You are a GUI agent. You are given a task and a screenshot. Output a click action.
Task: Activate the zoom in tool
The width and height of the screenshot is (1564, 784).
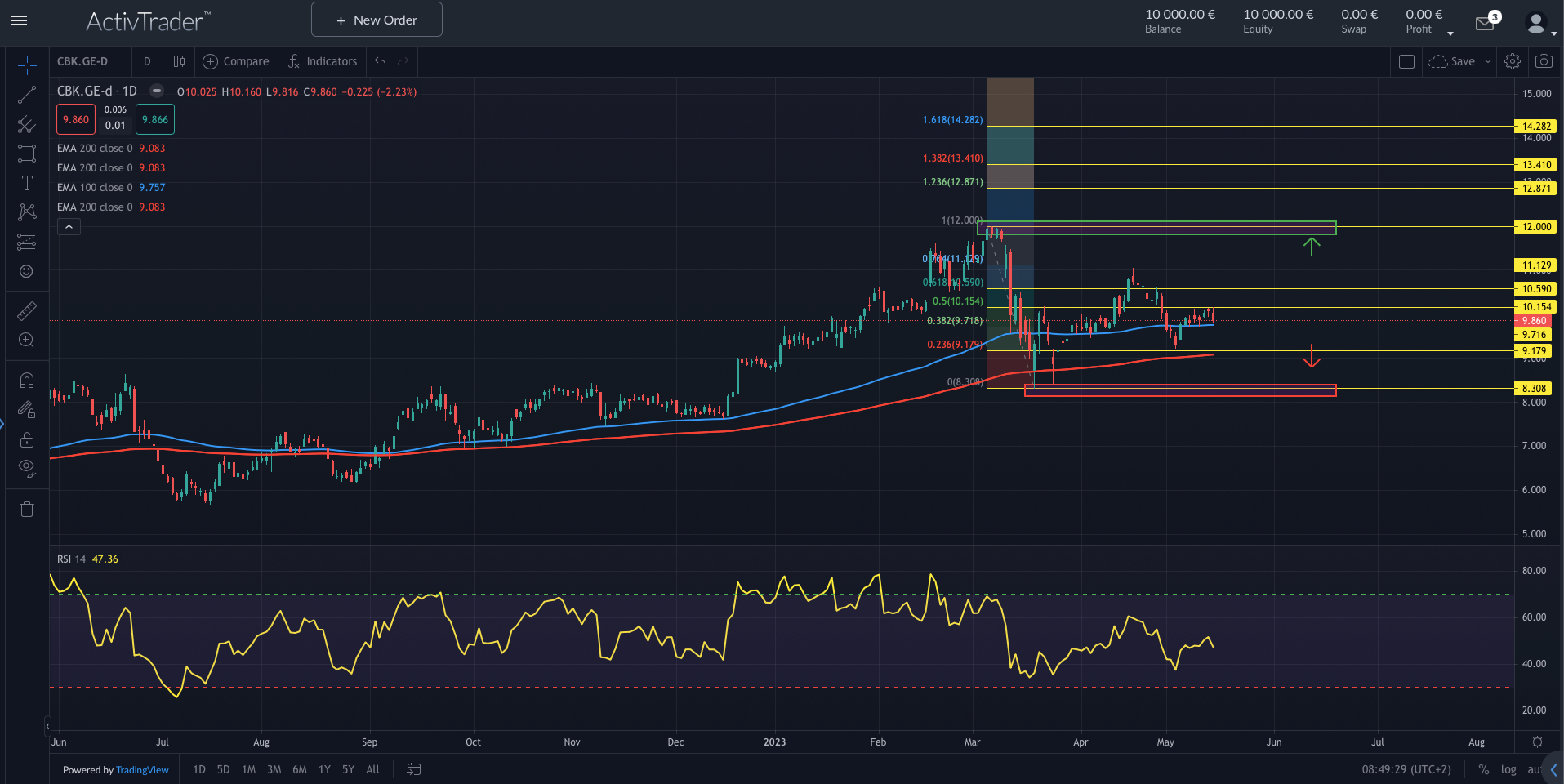click(x=27, y=341)
